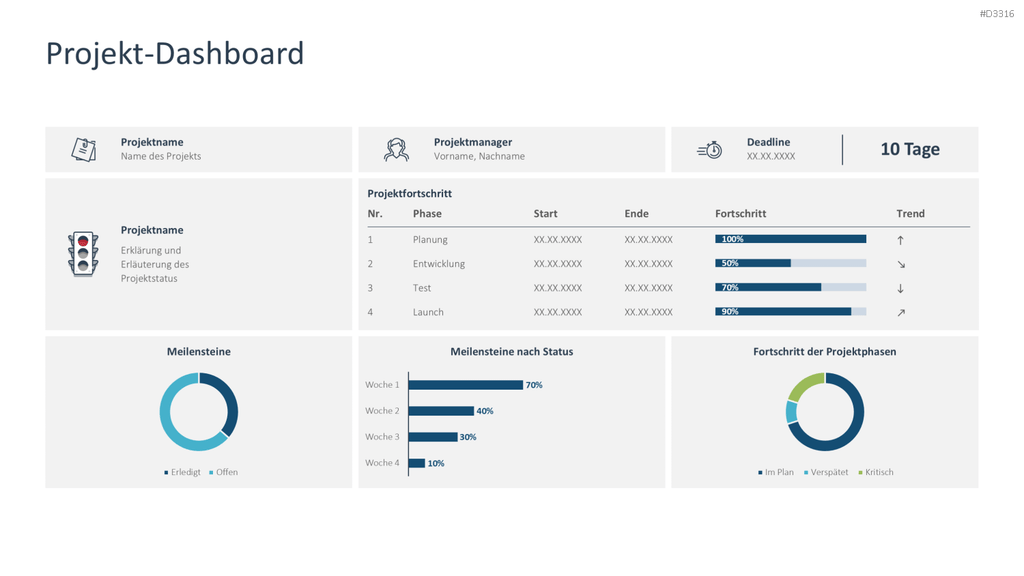The image size is (1024, 576).
Task: Click the Planung phase cell
Action: point(430,240)
